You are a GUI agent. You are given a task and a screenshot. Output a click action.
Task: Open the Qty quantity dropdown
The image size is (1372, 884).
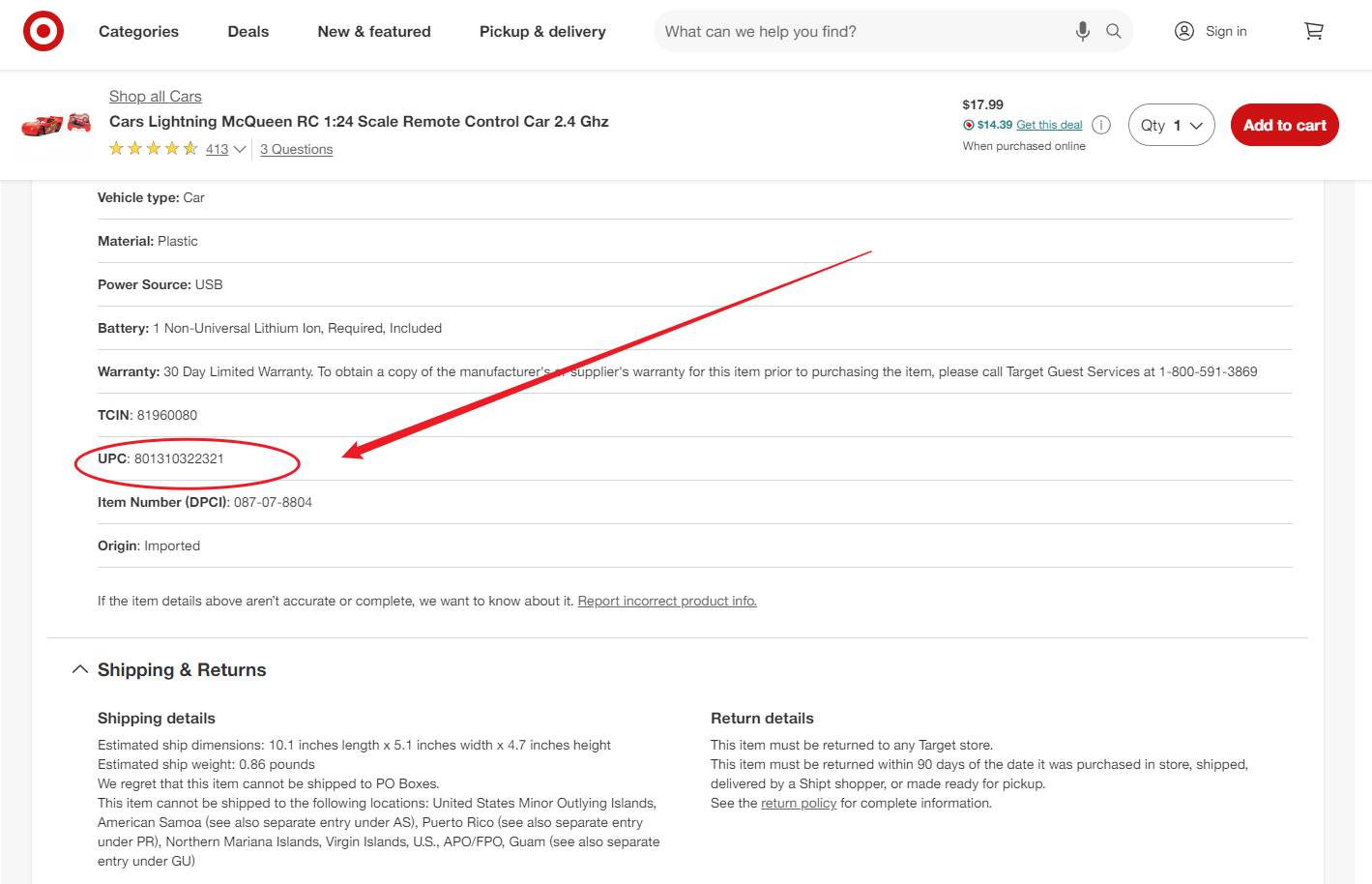(1171, 125)
